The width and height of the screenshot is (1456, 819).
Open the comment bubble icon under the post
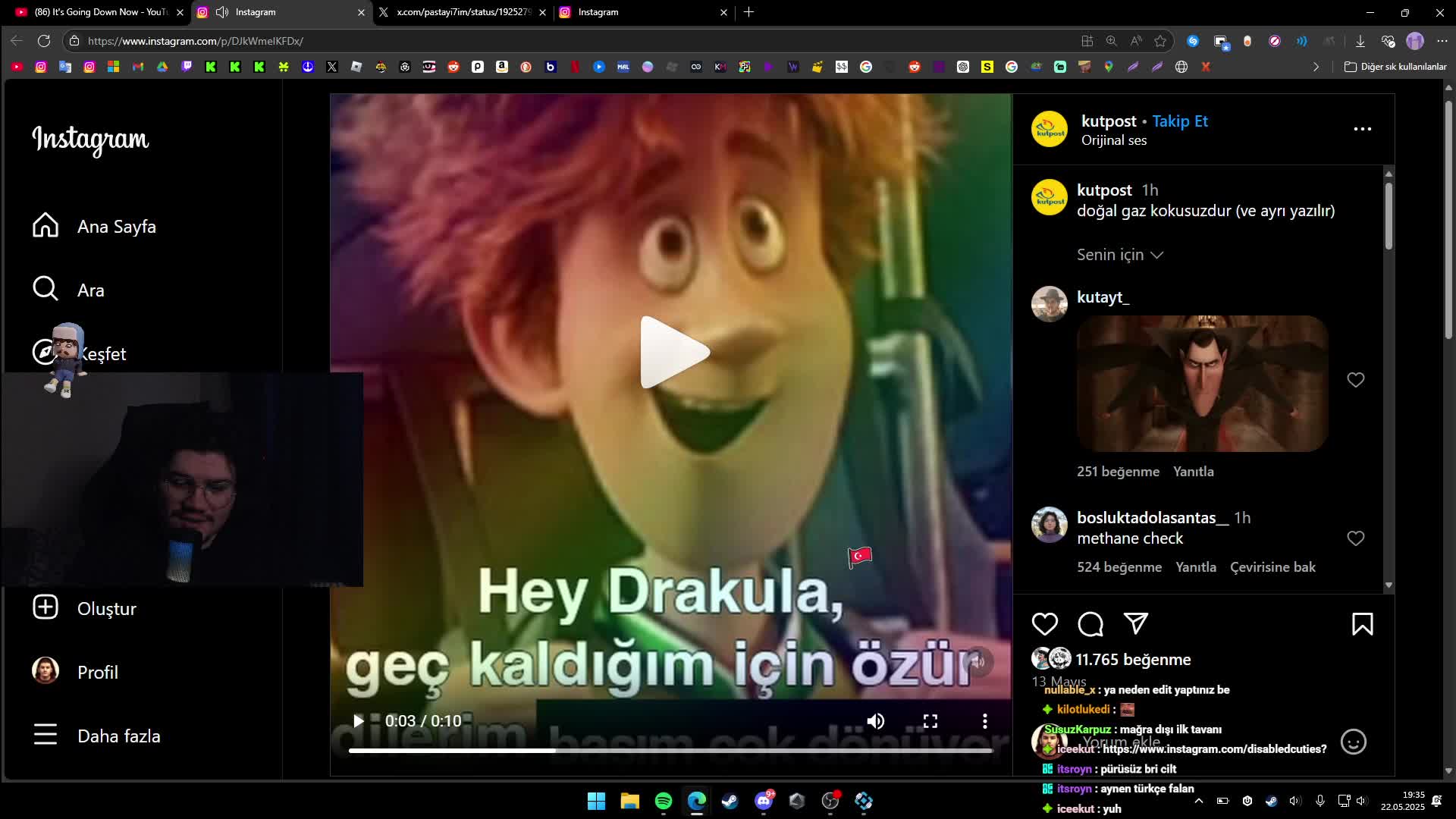point(1090,624)
